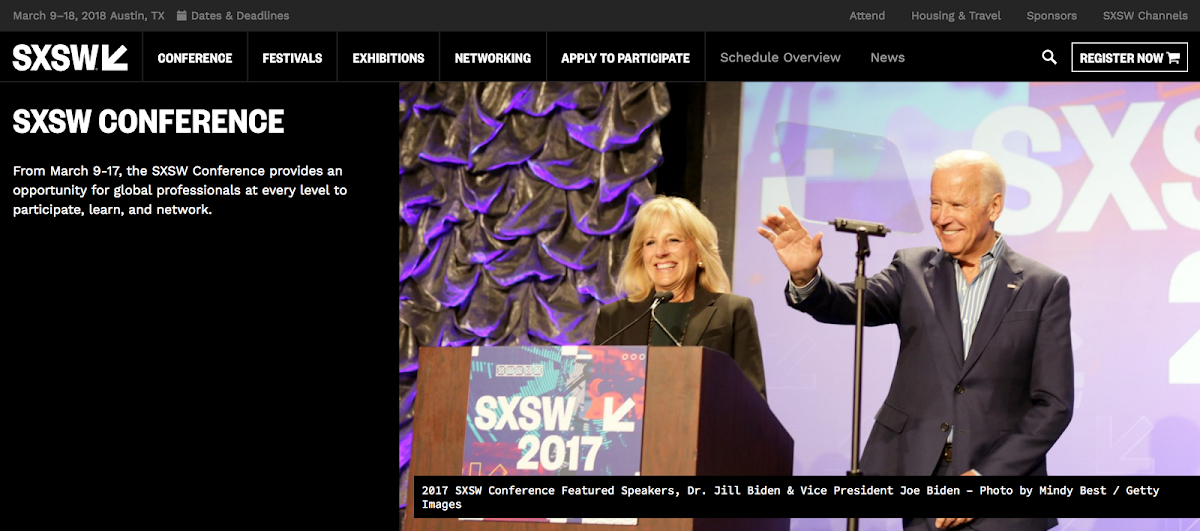
Task: Click the conference description paragraph
Action: (180, 190)
